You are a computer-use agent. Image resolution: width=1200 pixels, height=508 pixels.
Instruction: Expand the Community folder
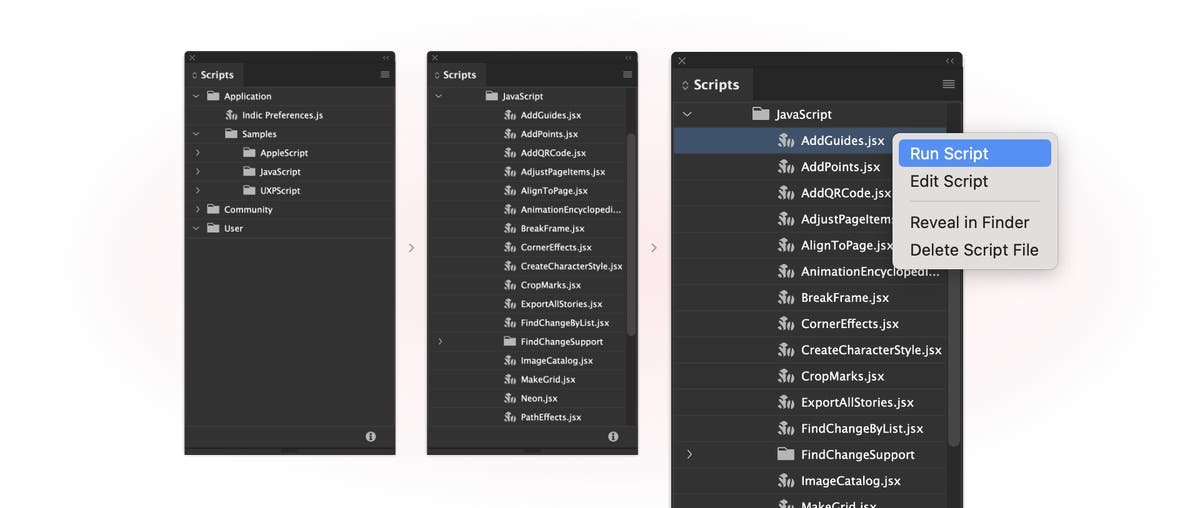click(197, 210)
